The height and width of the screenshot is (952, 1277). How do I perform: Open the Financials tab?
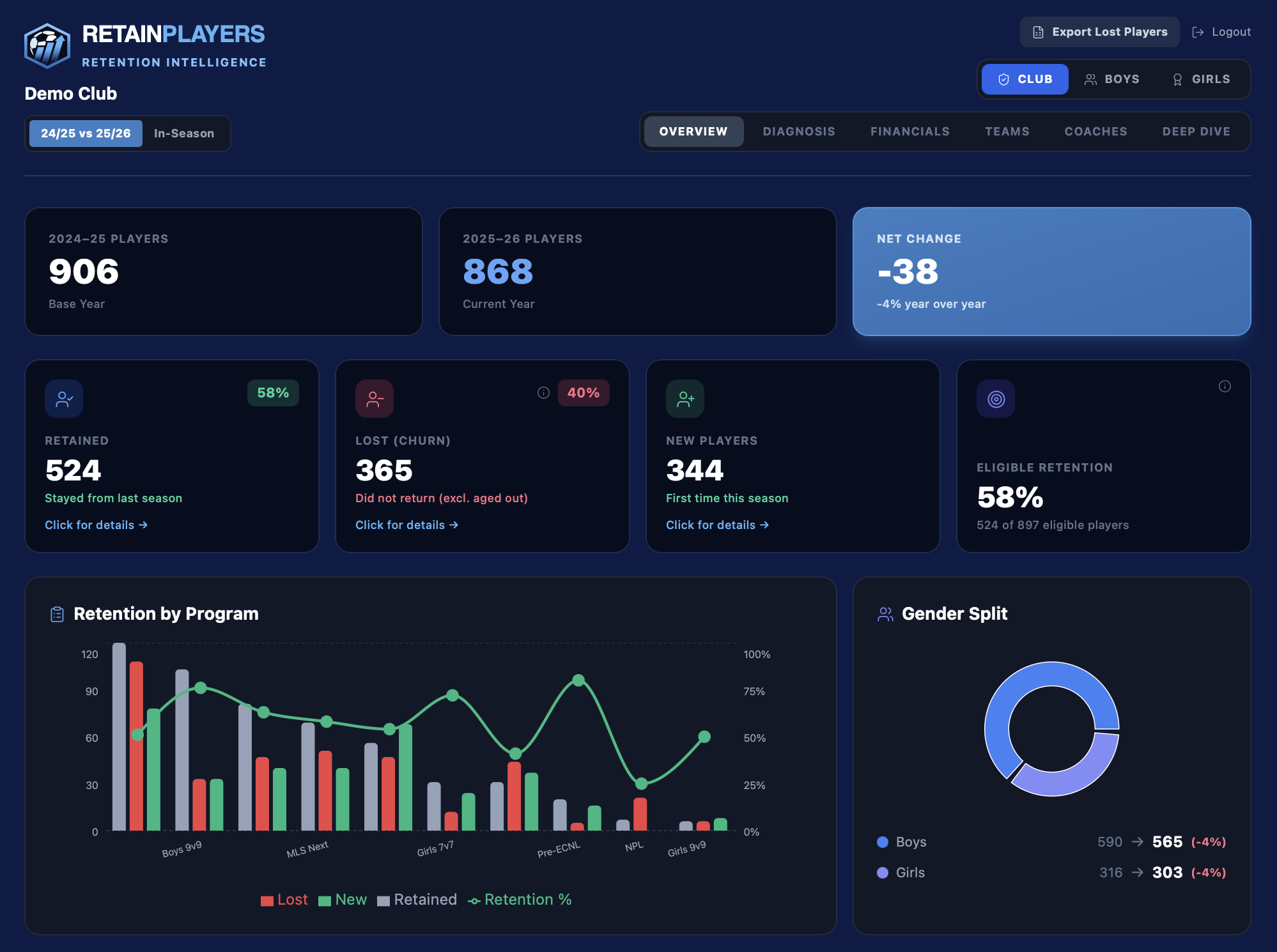909,132
